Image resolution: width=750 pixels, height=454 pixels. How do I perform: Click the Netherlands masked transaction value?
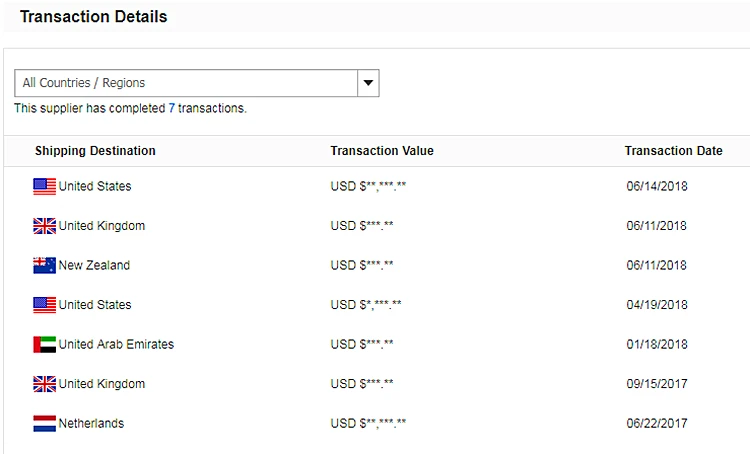368,423
